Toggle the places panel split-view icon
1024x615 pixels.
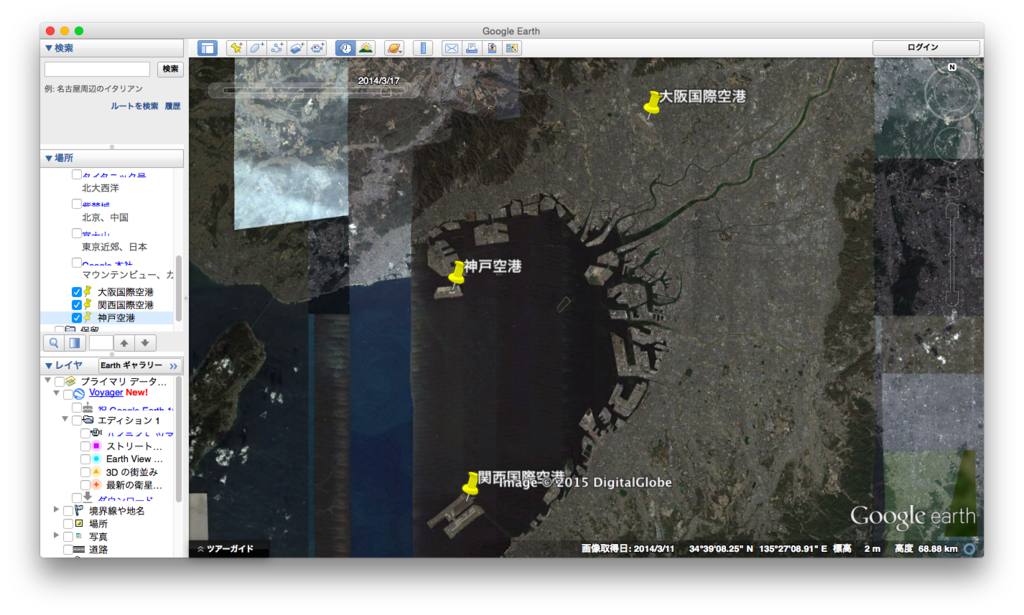pos(74,343)
